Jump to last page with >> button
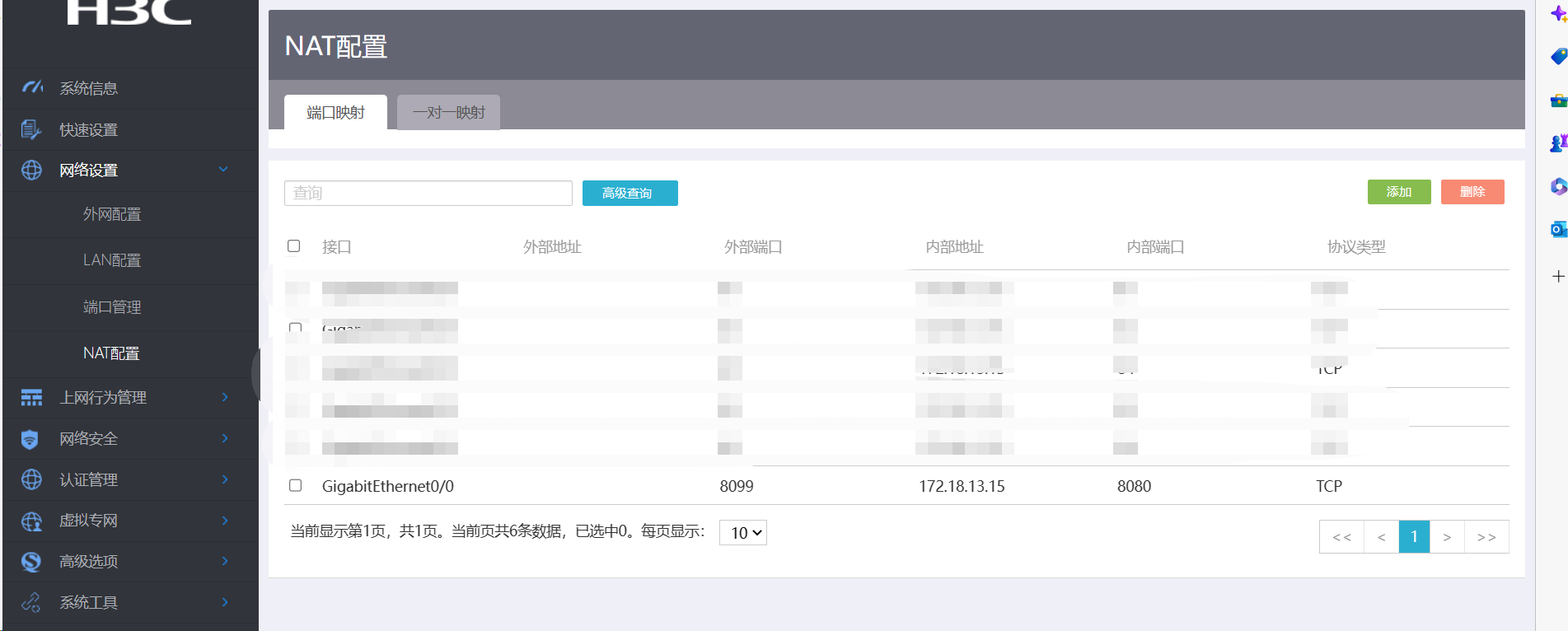Viewport: 1568px width, 631px height. (x=1486, y=536)
